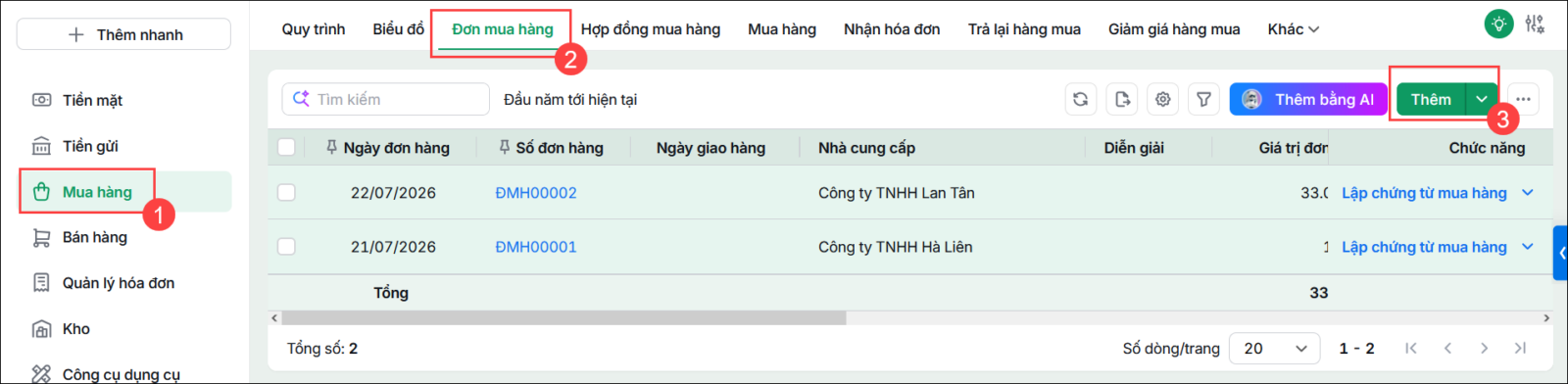Go to the last page icon
Image resolution: width=1568 pixels, height=384 pixels.
(1520, 348)
